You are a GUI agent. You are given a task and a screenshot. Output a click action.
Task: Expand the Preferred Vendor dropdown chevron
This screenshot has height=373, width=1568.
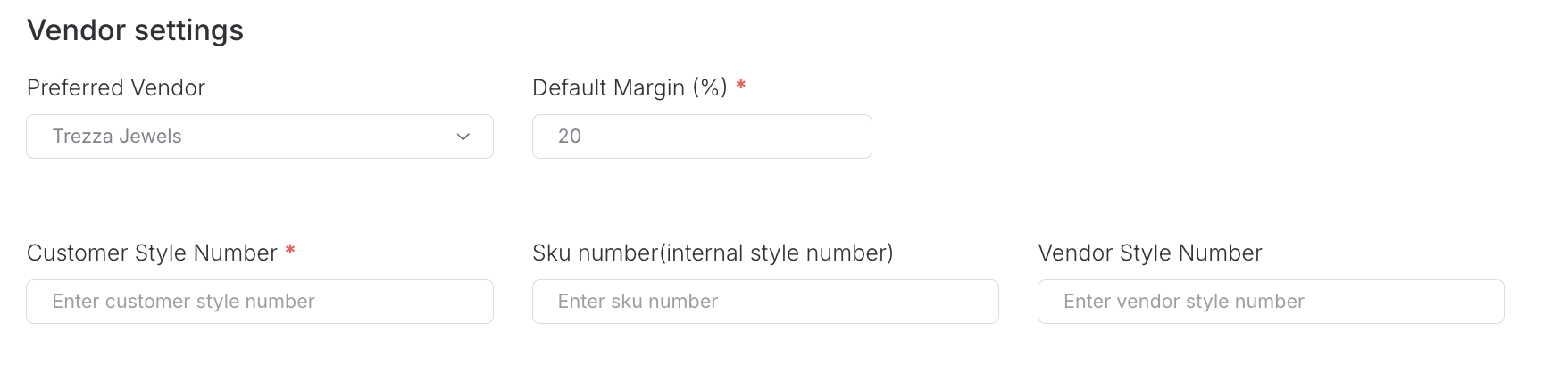[x=463, y=137]
